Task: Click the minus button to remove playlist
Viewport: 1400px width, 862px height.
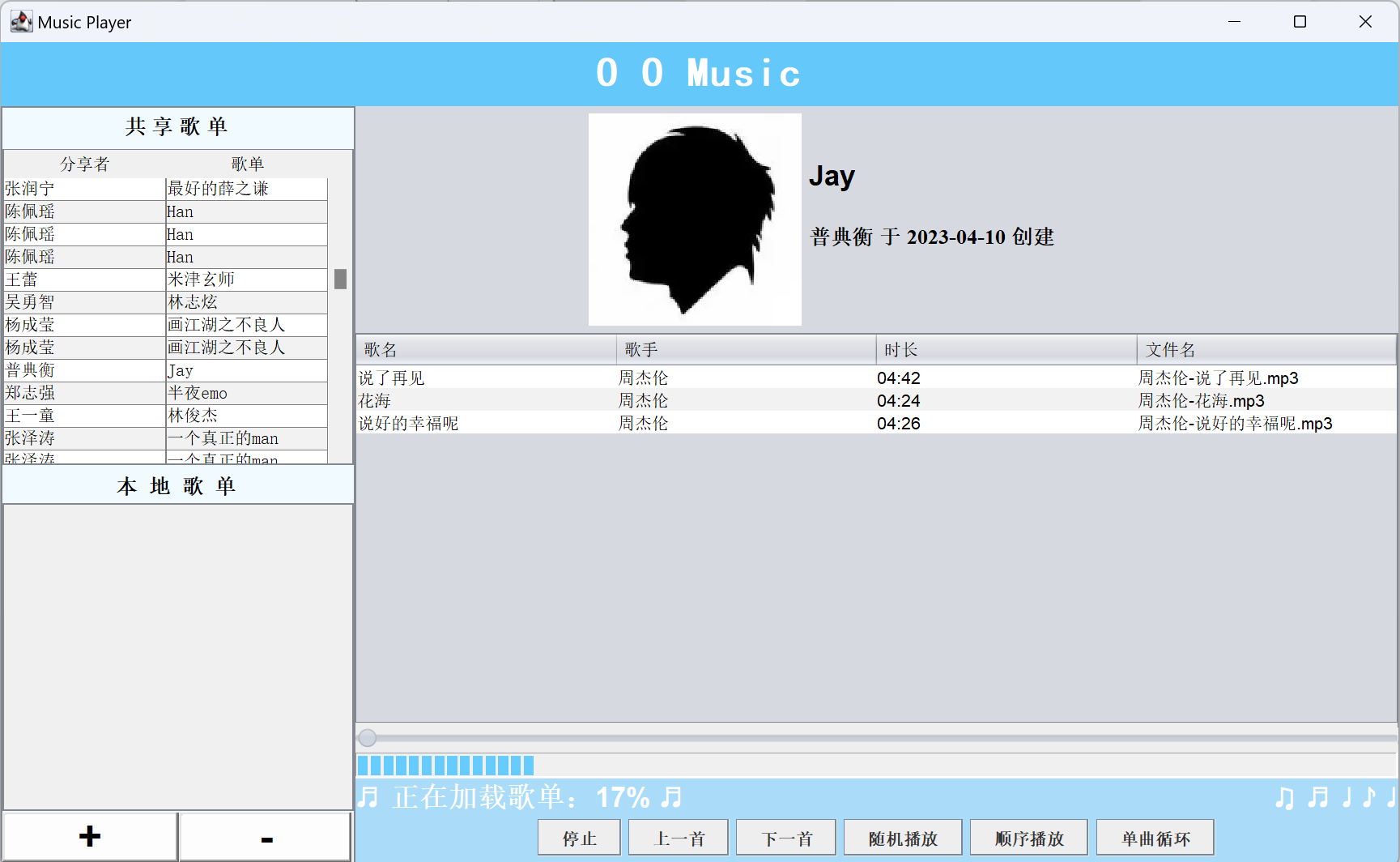Action: pyautogui.click(x=266, y=836)
